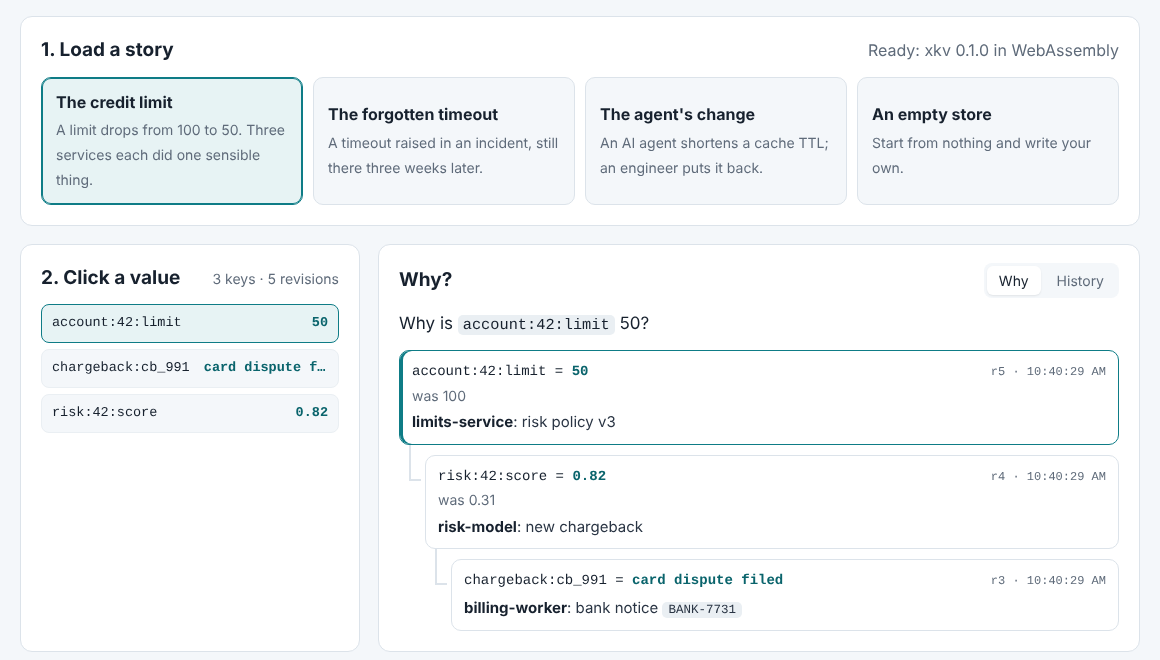This screenshot has width=1160, height=660.
Task: Click the account:42:limit code chip in question
Action: coord(536,324)
